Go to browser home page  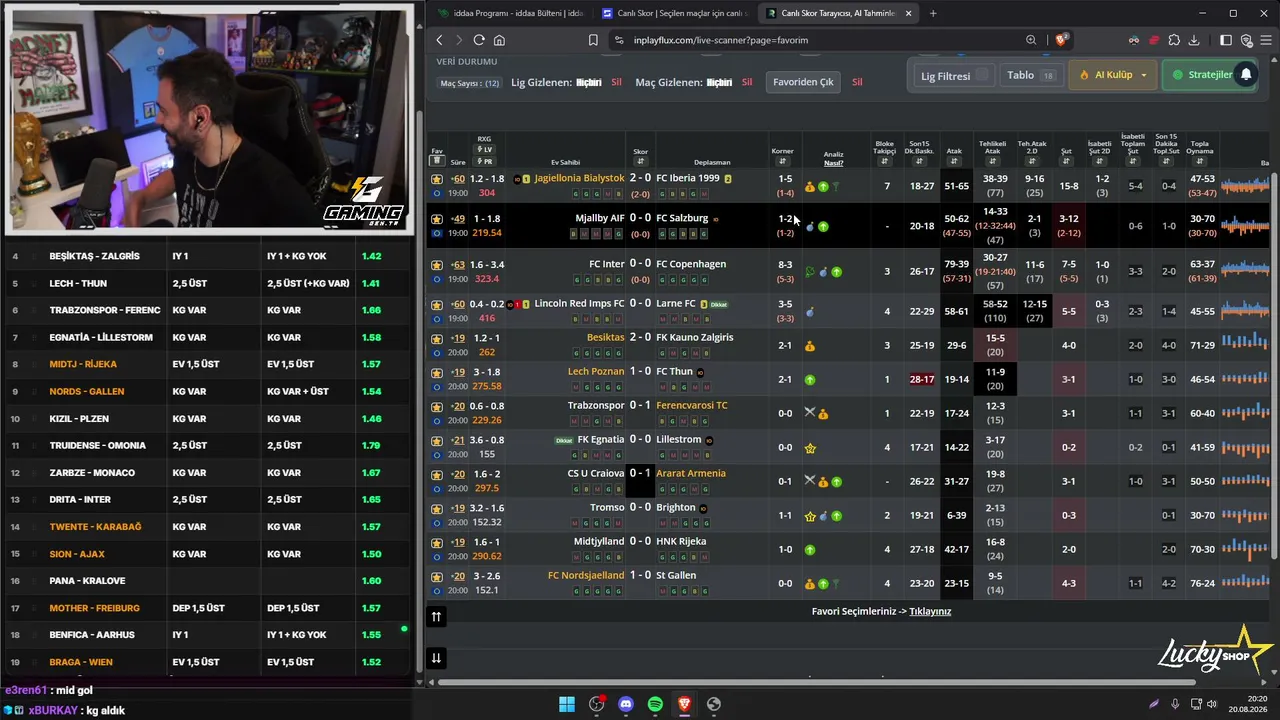(499, 40)
